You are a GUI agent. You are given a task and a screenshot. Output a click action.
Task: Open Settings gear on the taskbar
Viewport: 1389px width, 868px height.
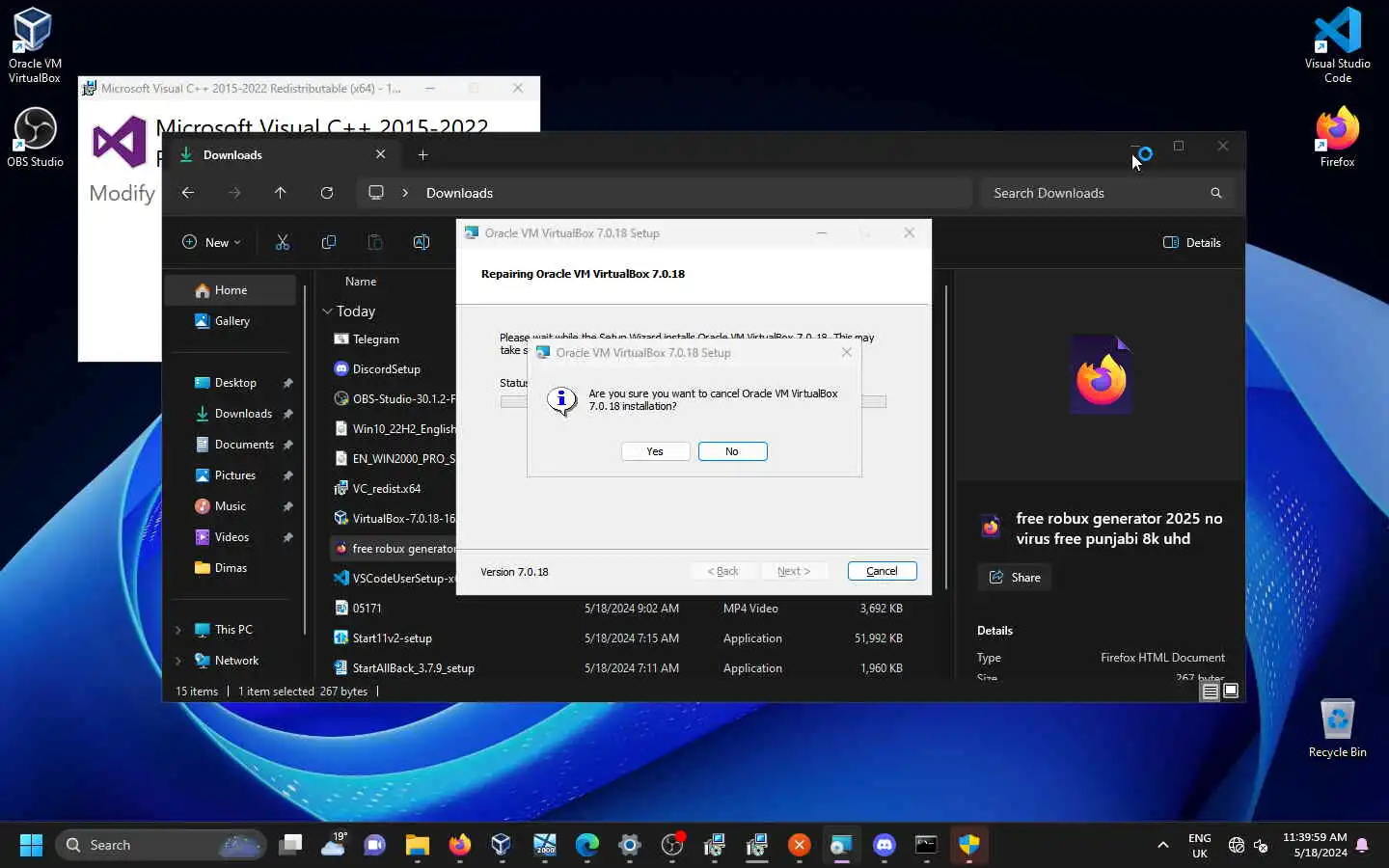tap(629, 845)
